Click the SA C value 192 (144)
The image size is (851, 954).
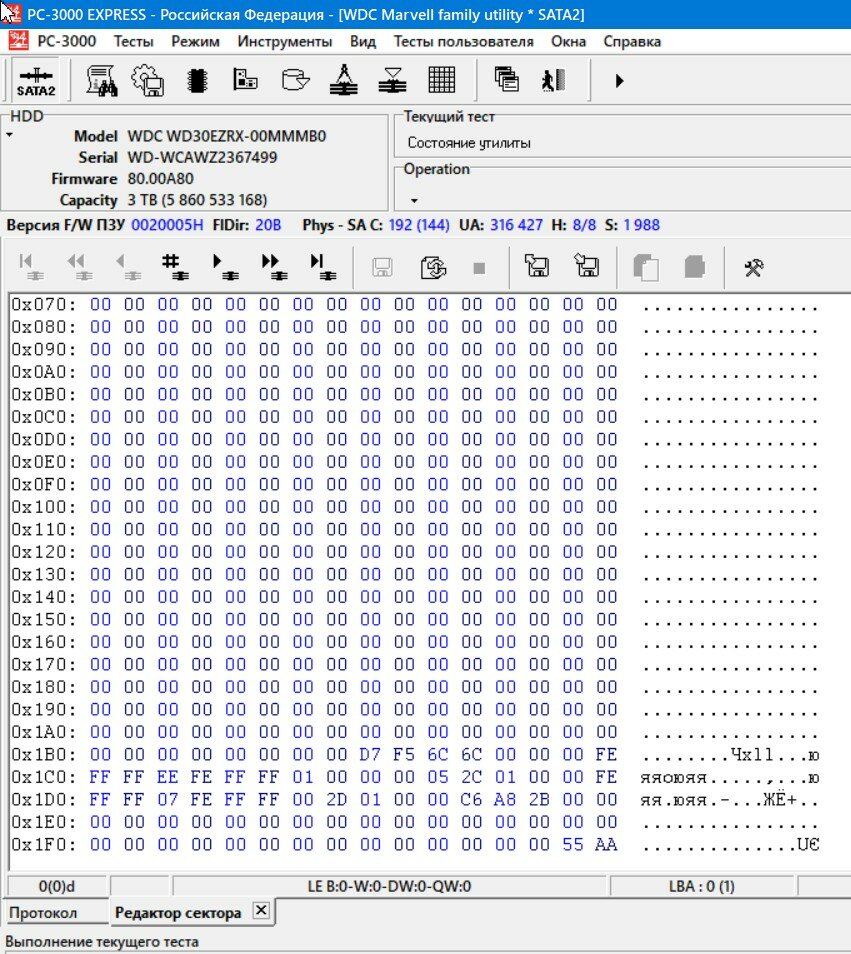tap(419, 225)
